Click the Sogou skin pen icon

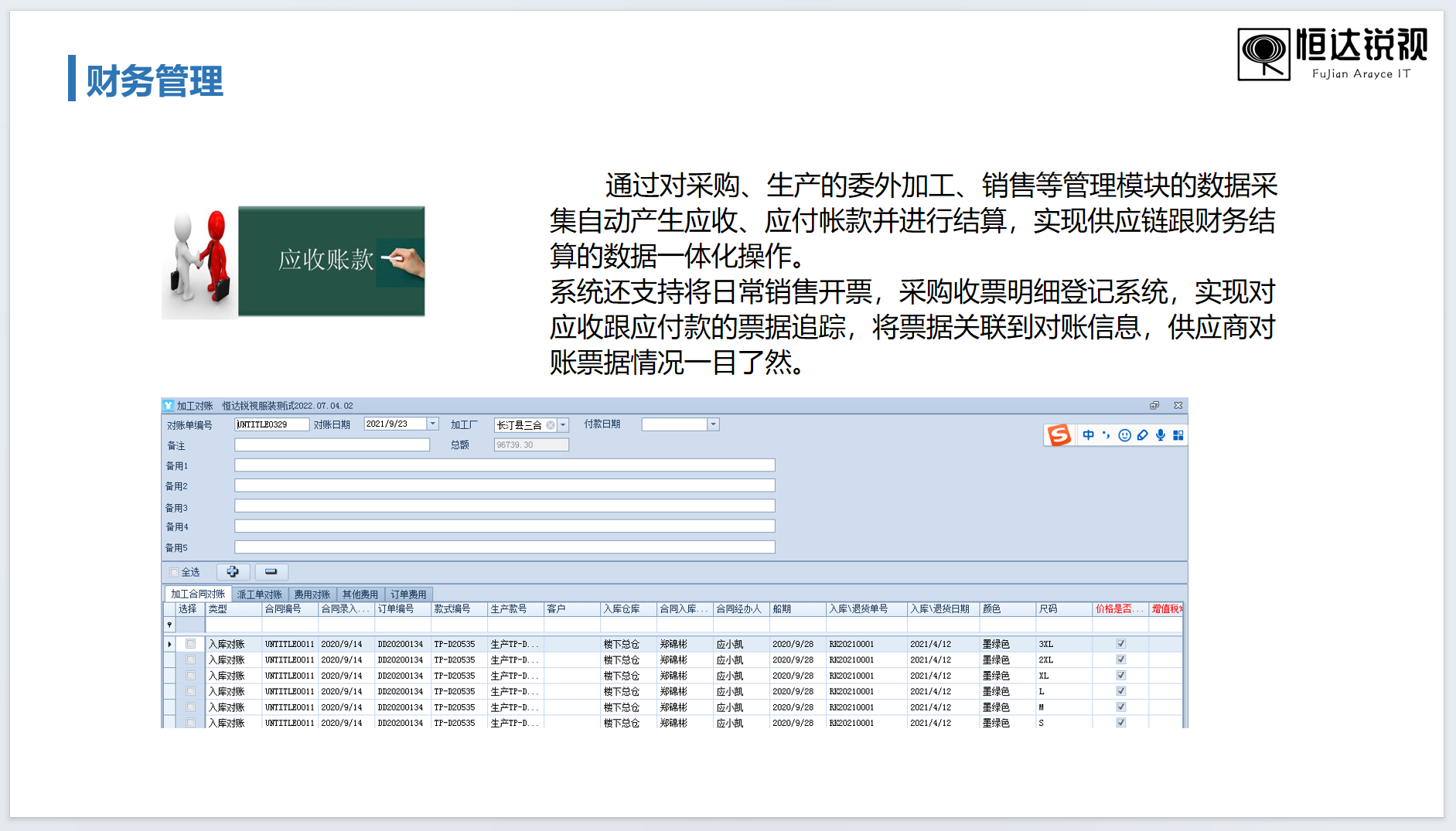click(1142, 435)
